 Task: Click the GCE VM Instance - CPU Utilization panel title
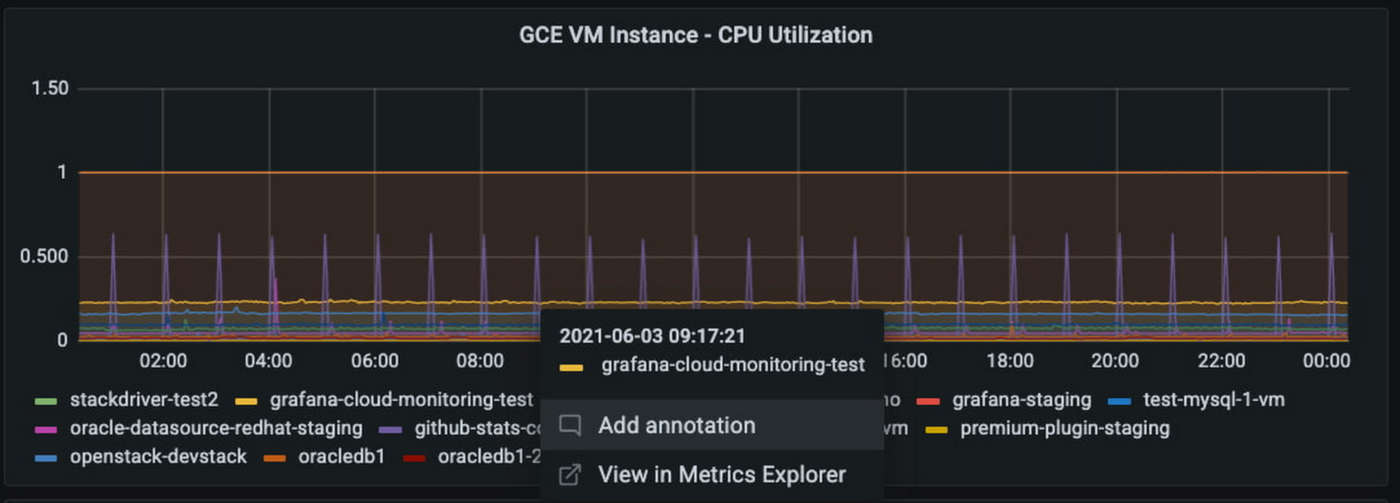tap(696, 35)
